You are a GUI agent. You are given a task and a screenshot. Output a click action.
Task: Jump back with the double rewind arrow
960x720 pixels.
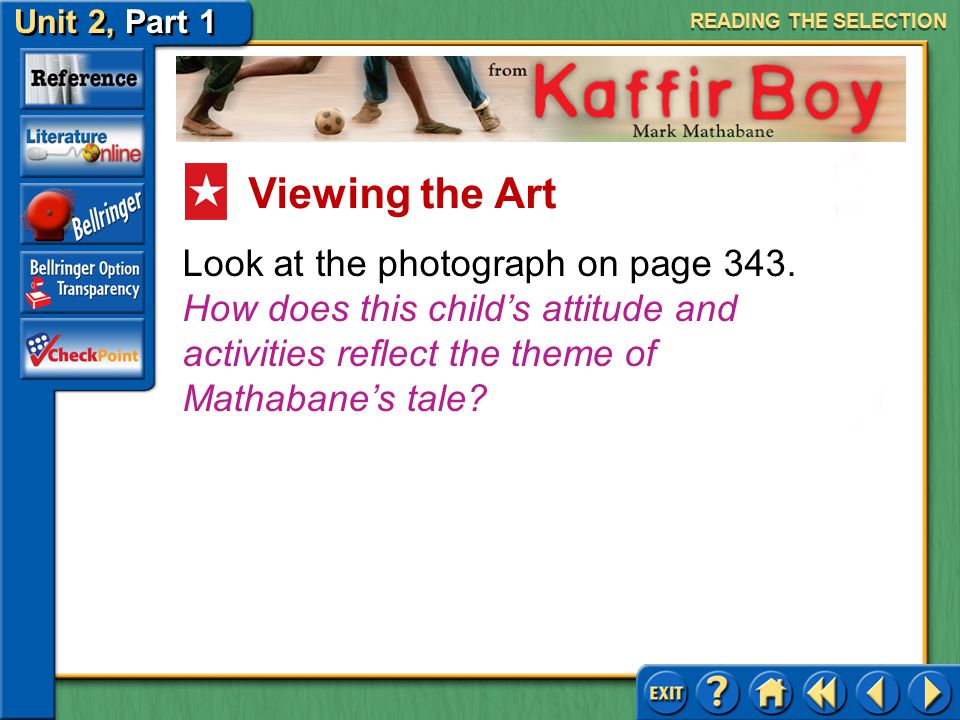(x=824, y=693)
